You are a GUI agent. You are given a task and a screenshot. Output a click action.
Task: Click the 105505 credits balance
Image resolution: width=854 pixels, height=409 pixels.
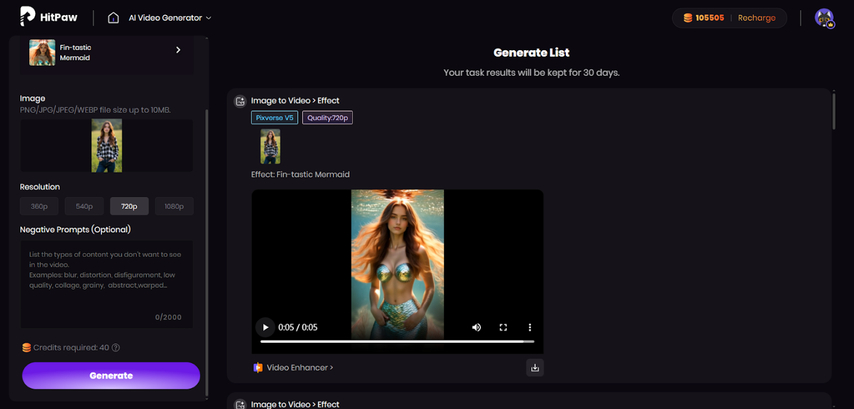pos(710,18)
